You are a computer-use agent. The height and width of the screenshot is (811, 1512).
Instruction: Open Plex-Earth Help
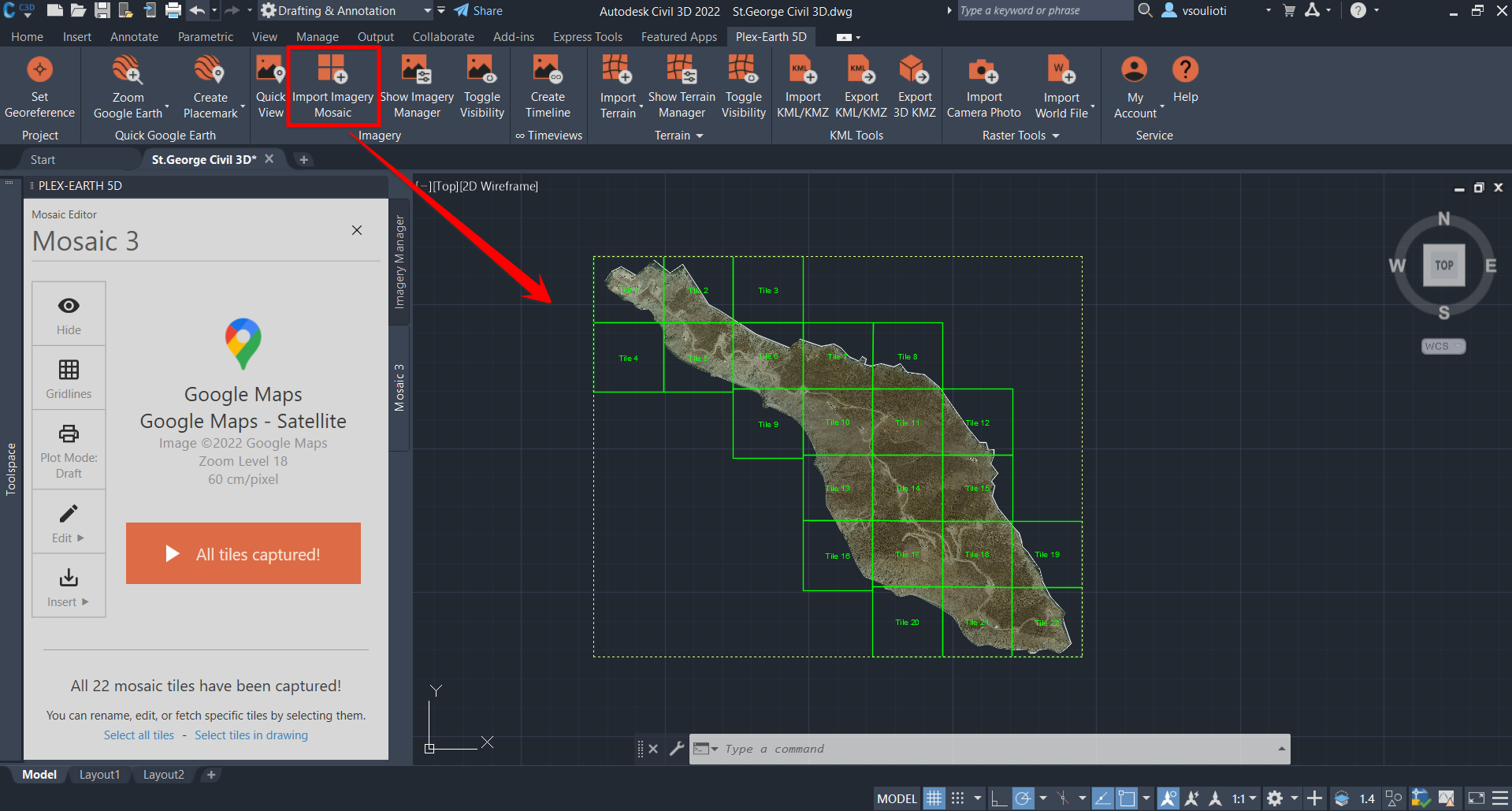[x=1185, y=80]
